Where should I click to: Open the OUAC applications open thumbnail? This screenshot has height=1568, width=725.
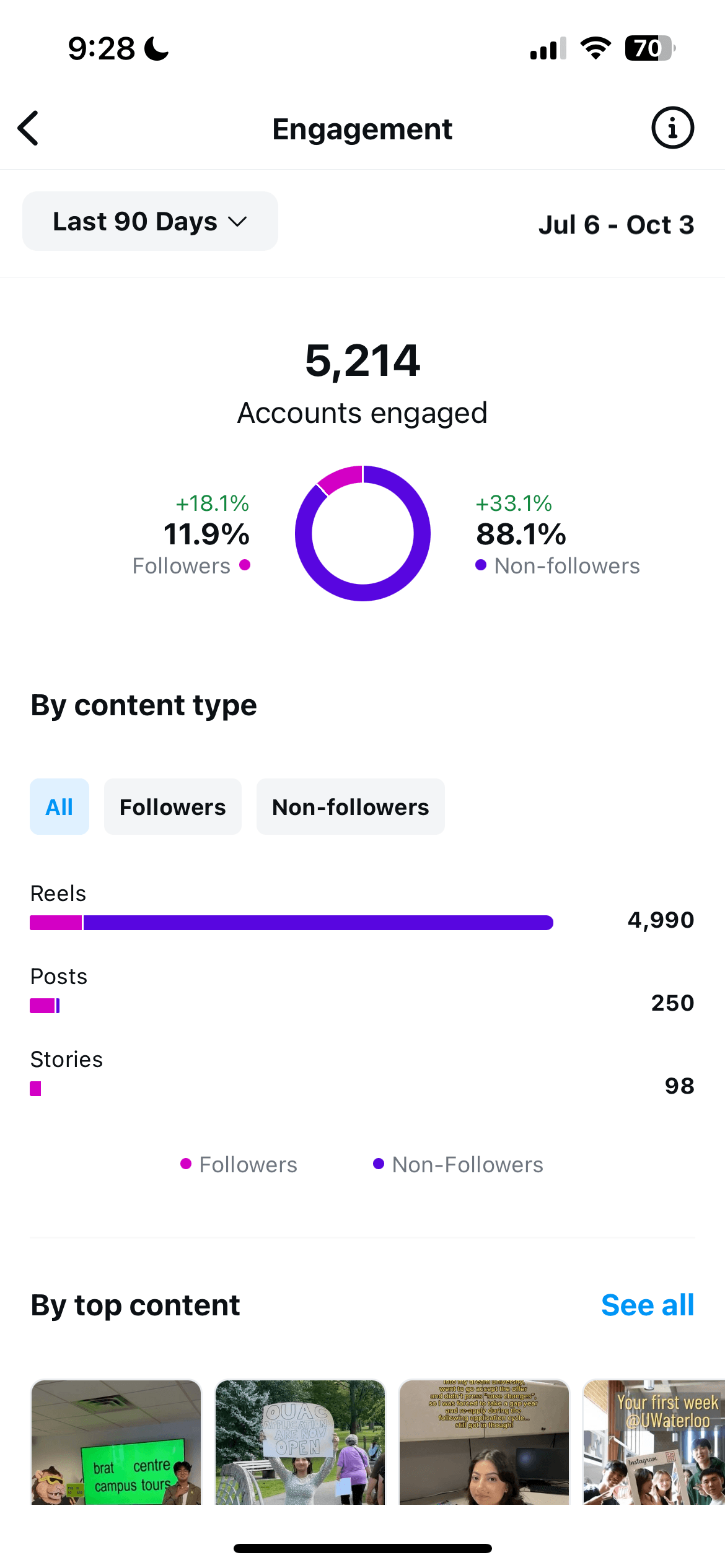click(300, 1442)
